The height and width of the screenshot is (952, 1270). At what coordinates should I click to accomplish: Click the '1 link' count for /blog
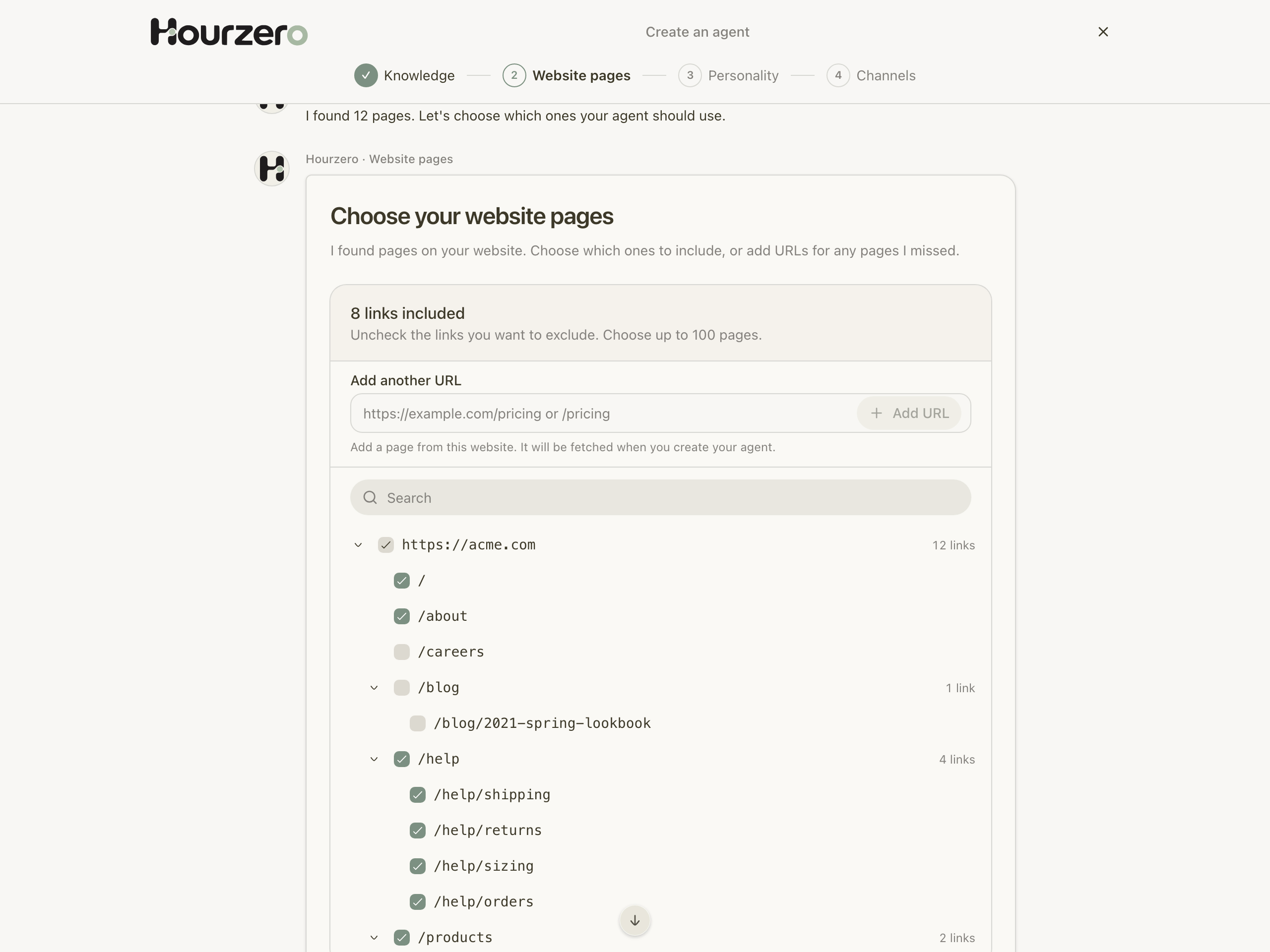960,688
